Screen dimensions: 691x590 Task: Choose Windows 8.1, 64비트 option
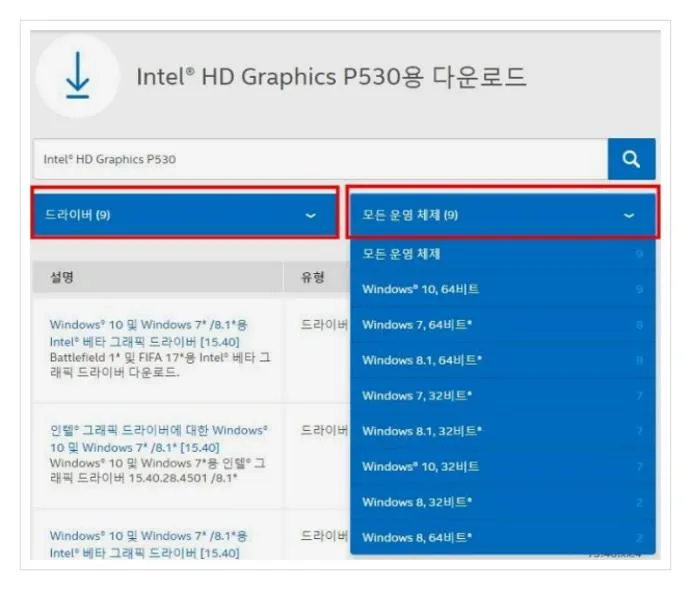[x=502, y=360]
